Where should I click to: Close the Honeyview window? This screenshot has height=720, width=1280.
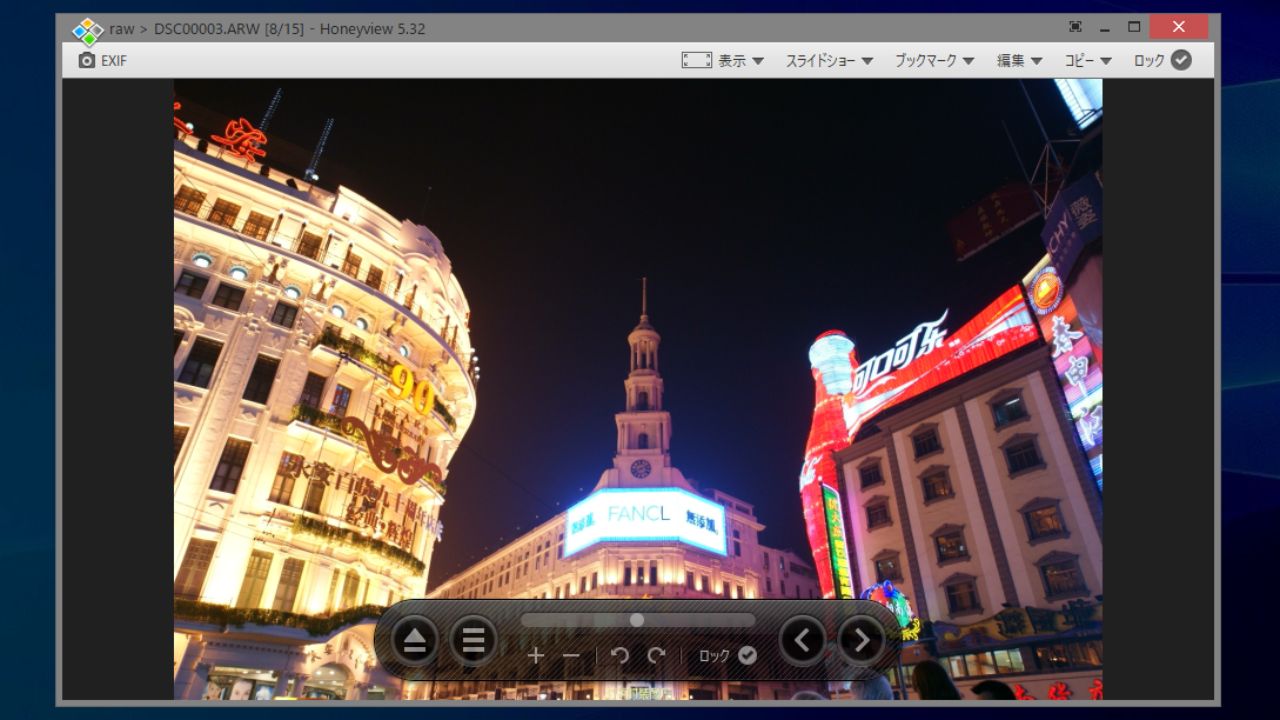[1178, 27]
